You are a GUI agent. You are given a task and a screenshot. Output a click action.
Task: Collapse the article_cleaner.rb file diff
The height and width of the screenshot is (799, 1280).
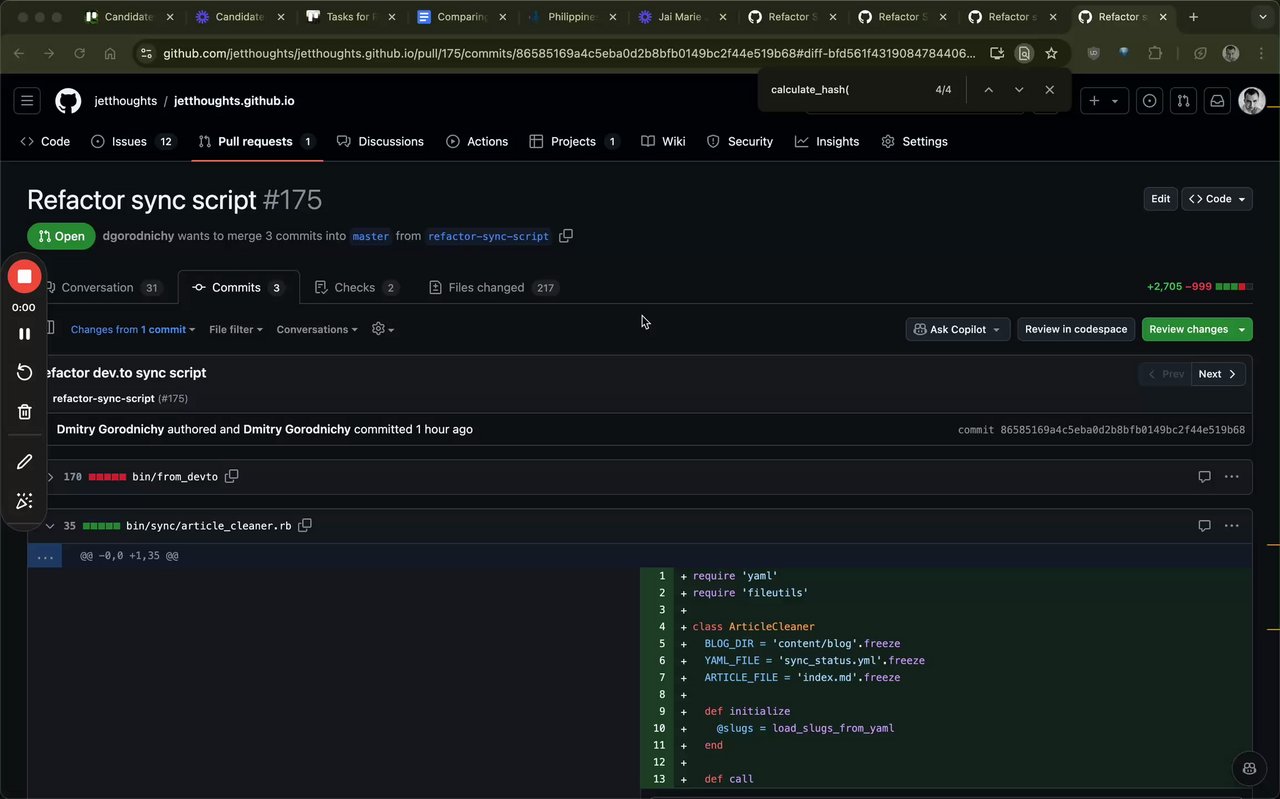click(50, 525)
